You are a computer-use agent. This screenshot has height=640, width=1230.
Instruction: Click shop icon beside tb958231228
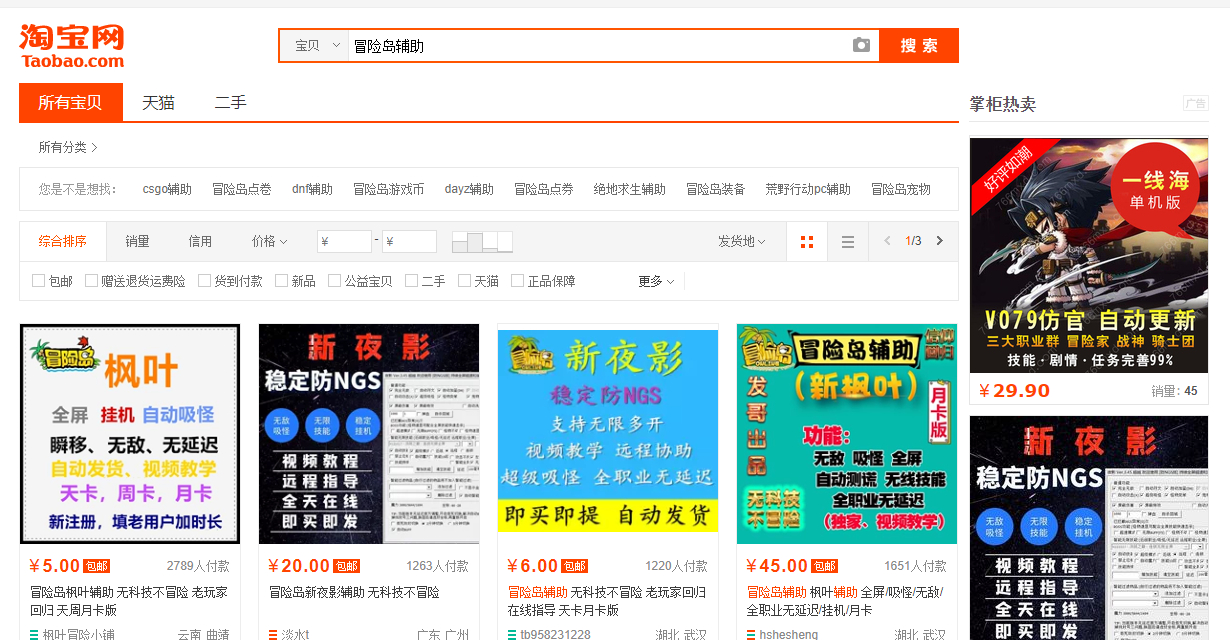point(512,635)
